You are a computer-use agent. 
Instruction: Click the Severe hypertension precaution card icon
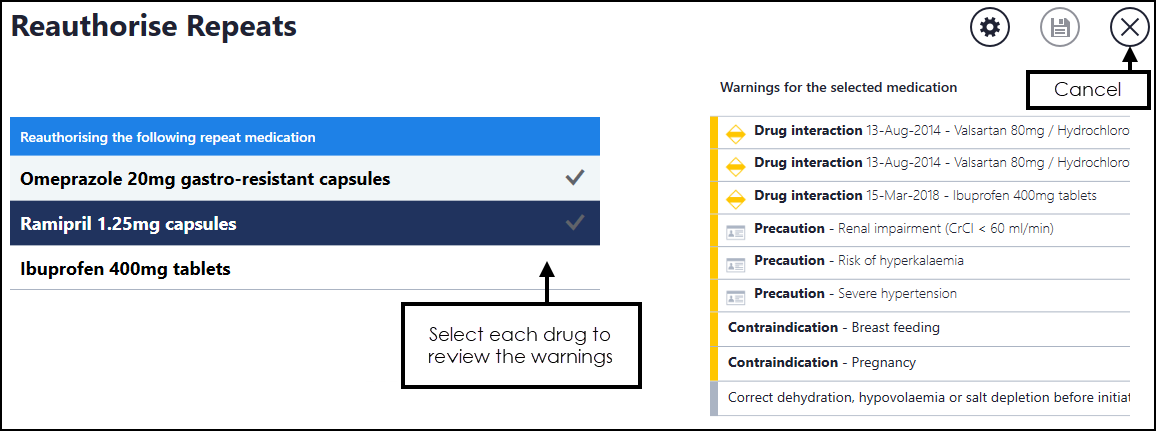(x=736, y=296)
